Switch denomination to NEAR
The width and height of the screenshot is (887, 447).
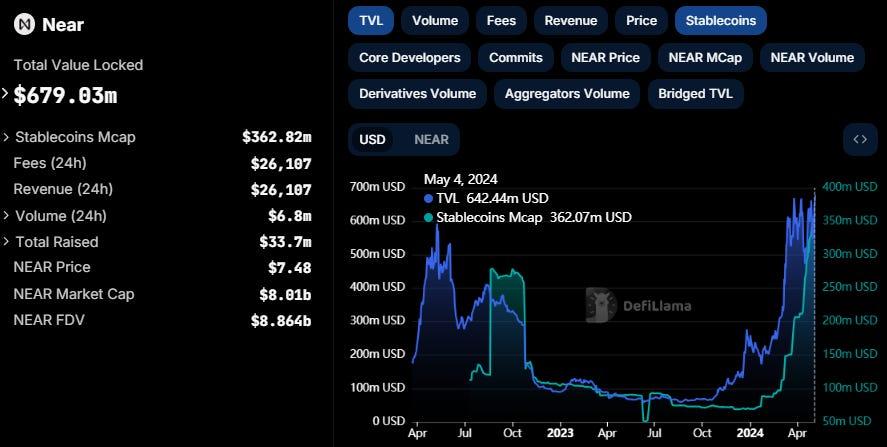click(431, 139)
